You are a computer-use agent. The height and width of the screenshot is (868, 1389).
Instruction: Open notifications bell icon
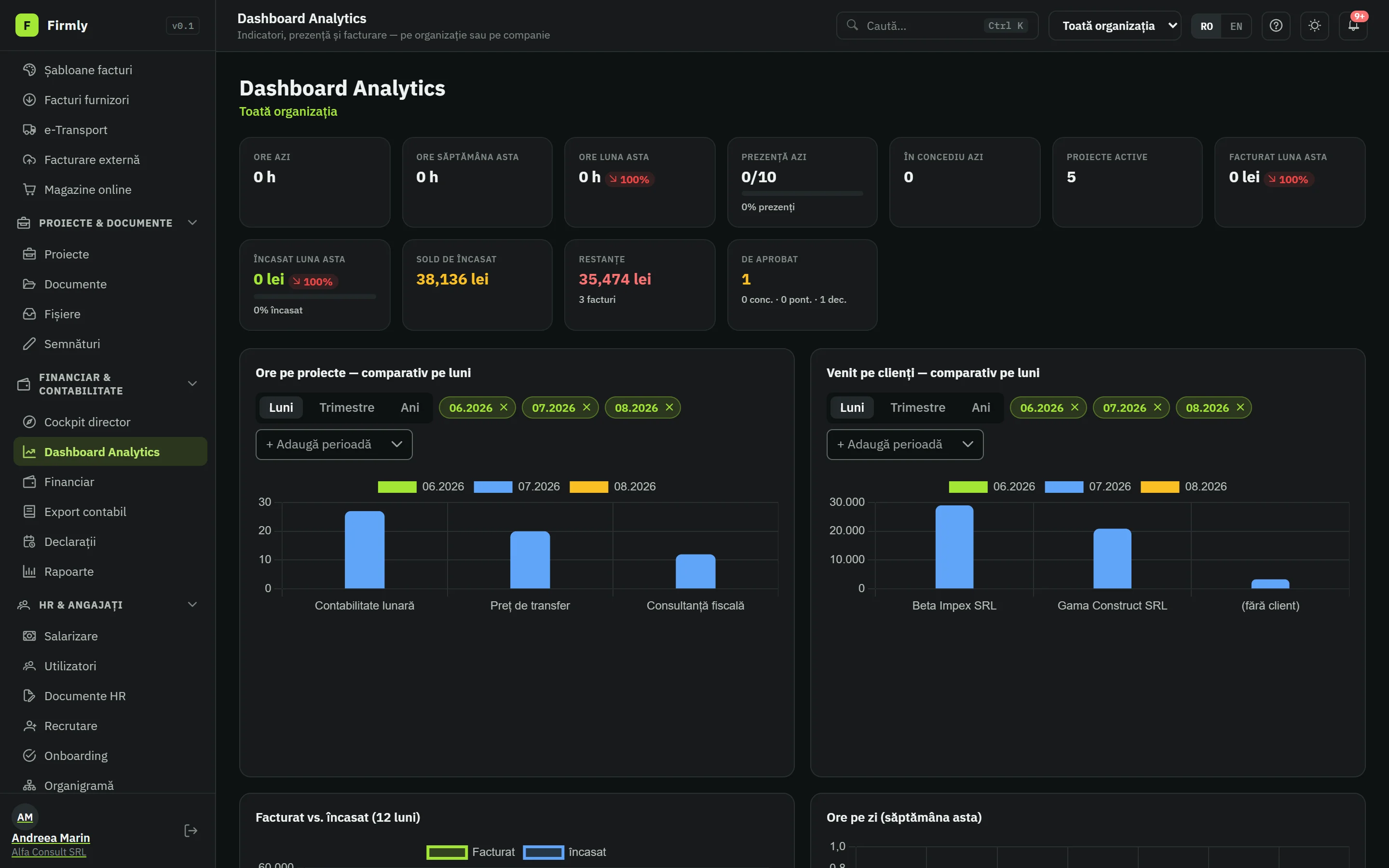1353,26
